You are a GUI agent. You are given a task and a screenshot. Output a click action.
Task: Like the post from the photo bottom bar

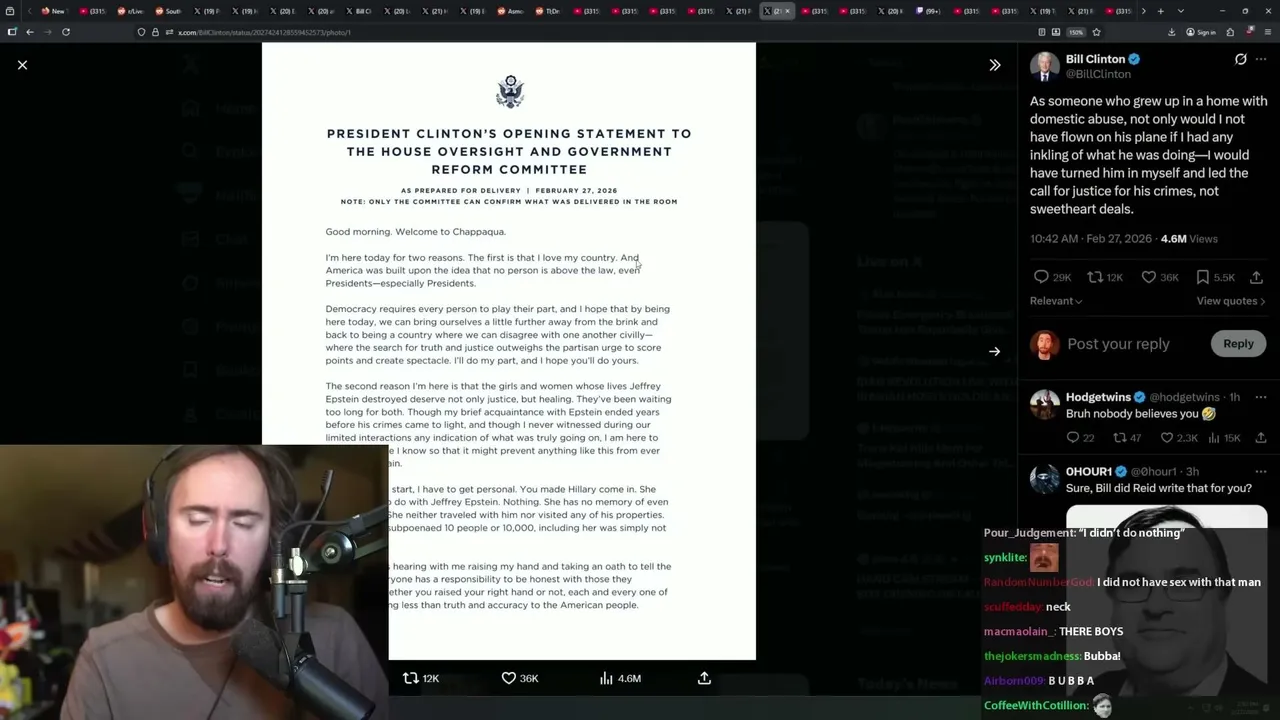click(519, 678)
